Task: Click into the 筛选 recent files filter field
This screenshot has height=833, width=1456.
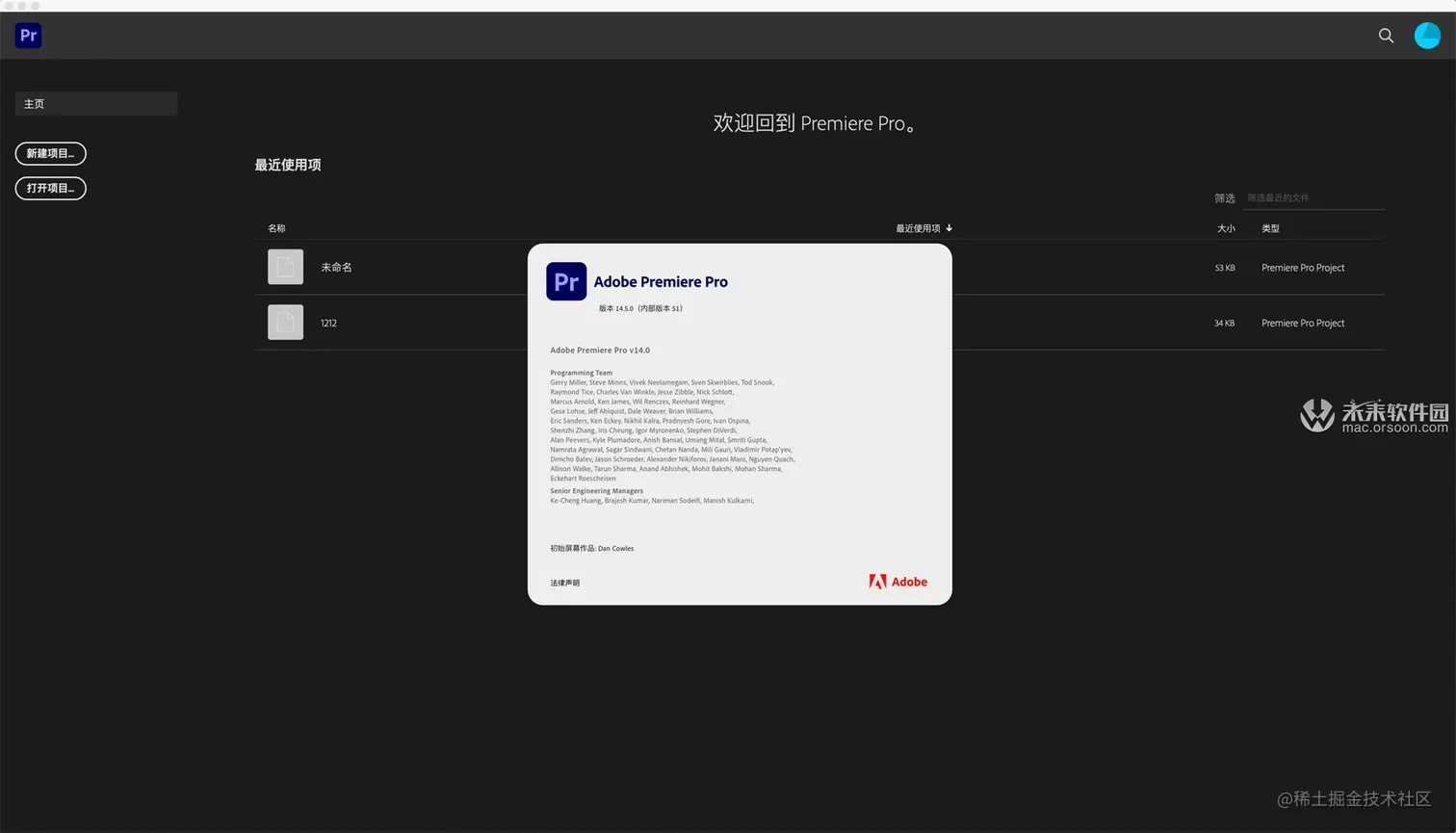Action: pyautogui.click(x=1313, y=198)
